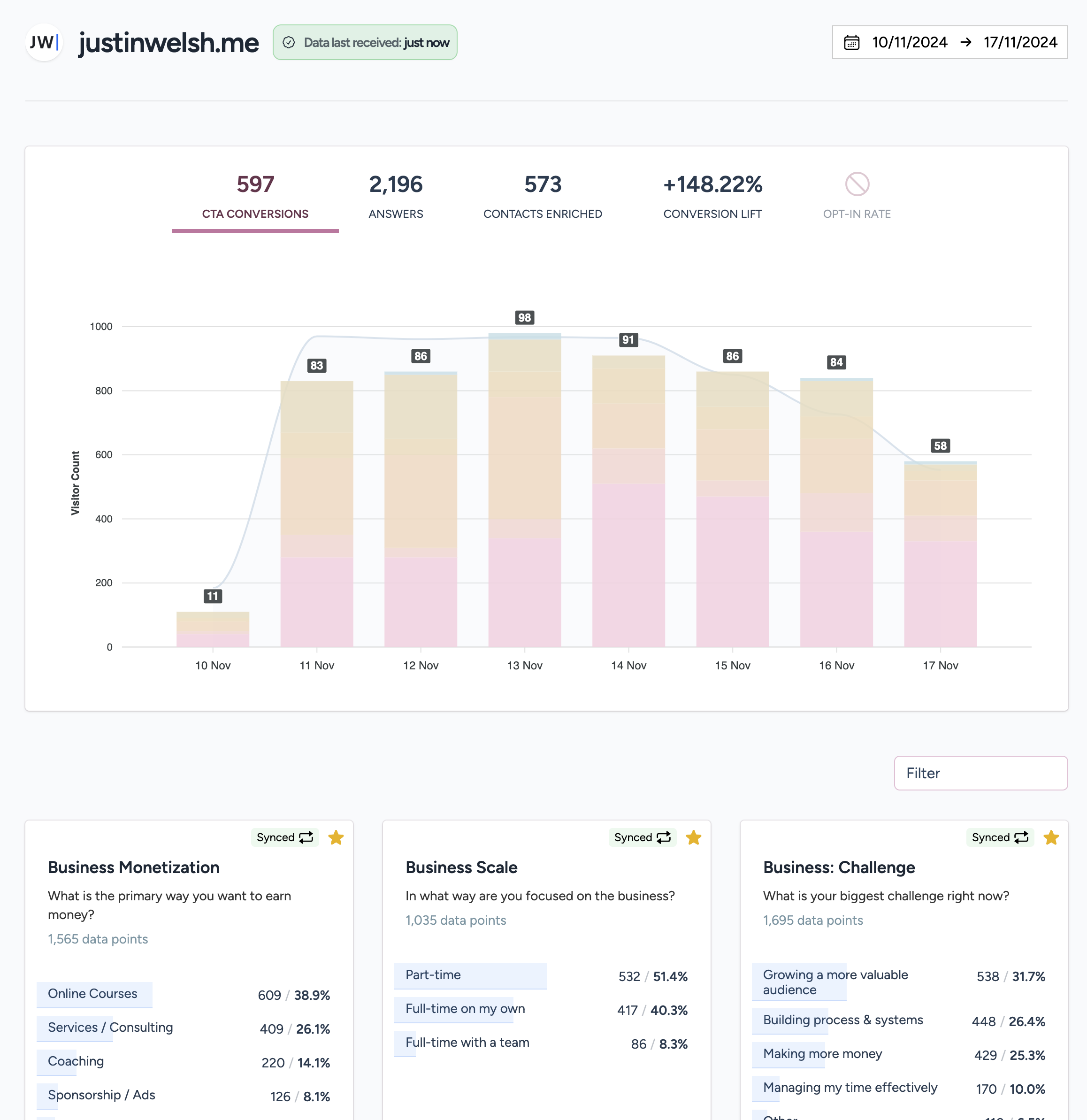Click the 1,565 data points text
The image size is (1087, 1120).
98,939
